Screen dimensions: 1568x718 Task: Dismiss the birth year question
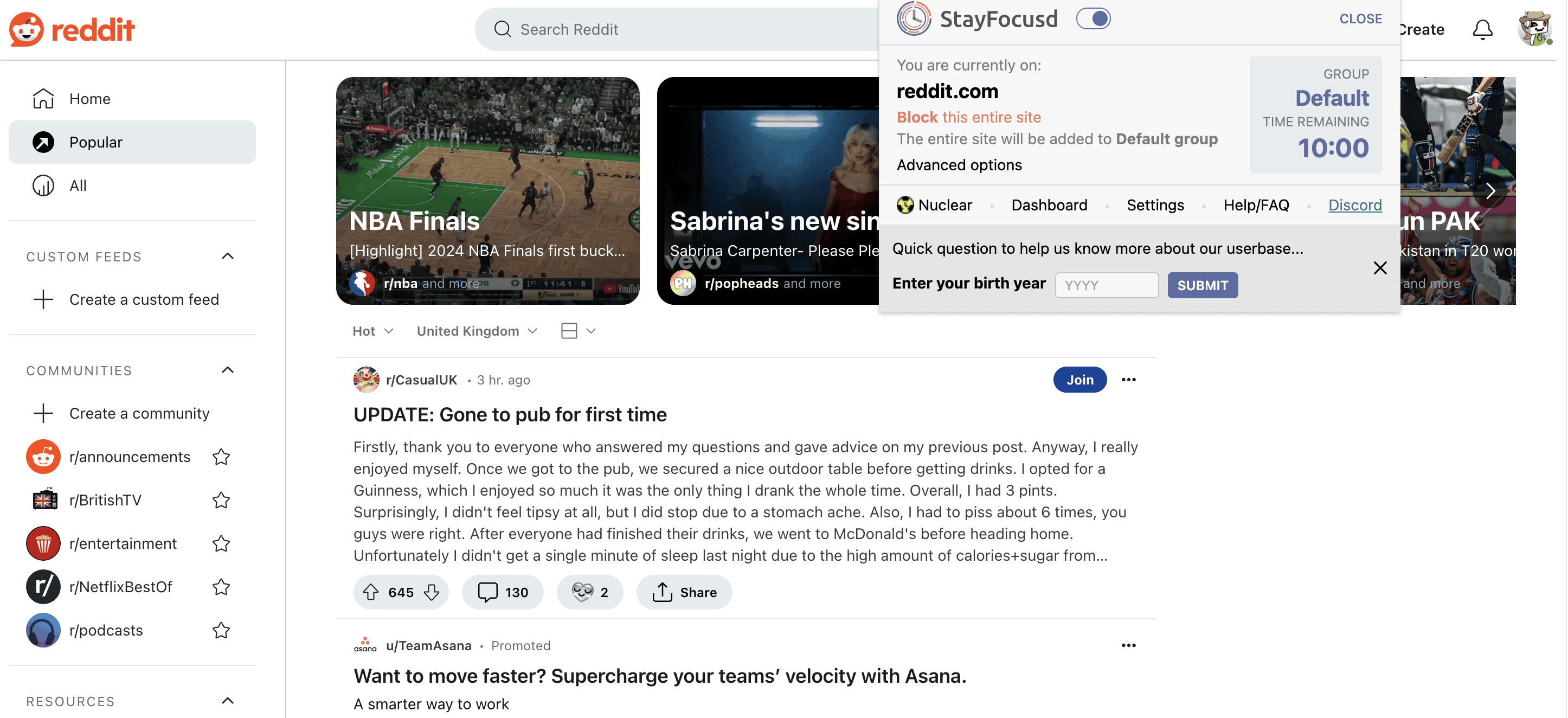click(x=1380, y=268)
